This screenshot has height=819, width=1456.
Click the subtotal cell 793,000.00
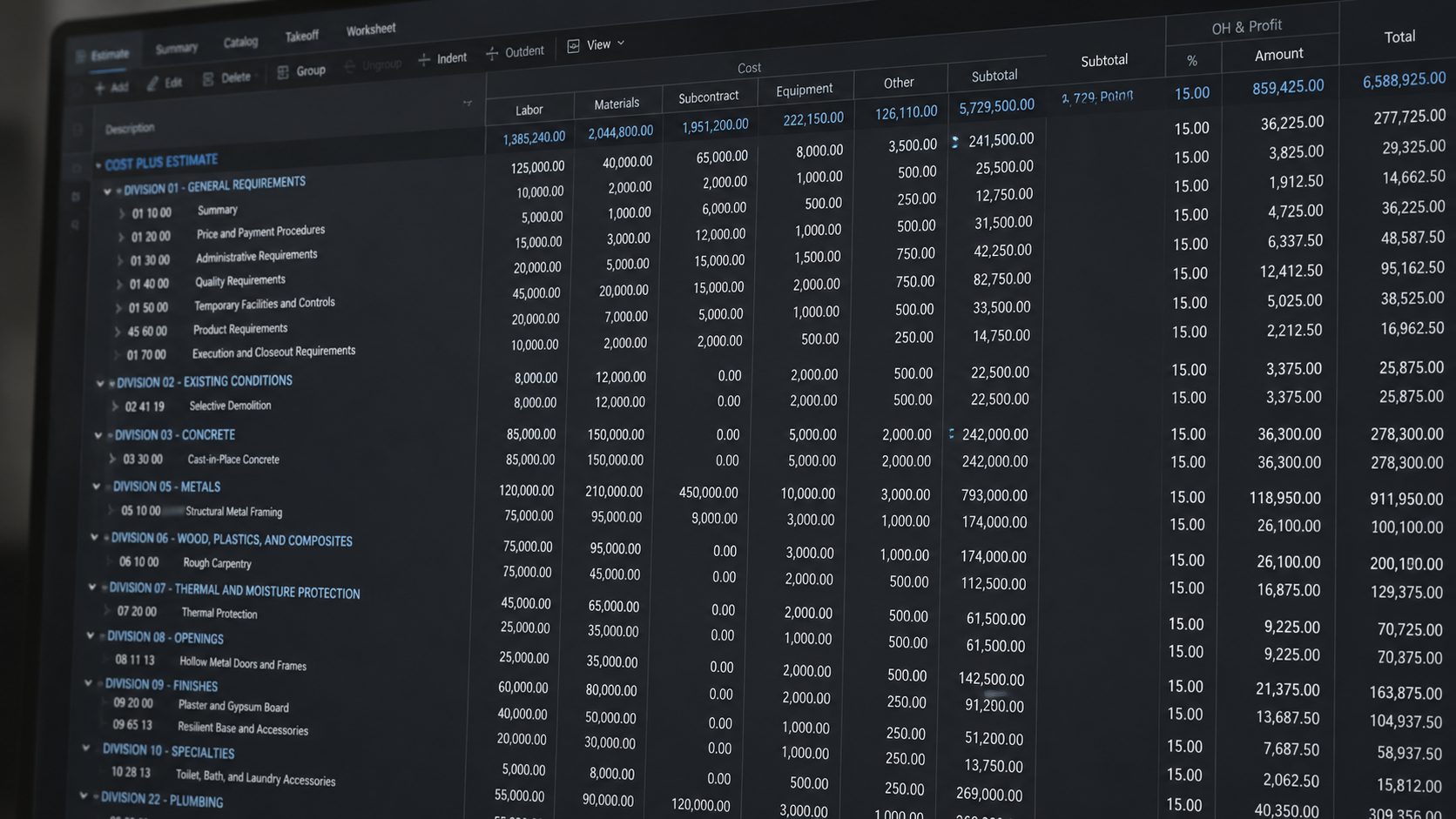coord(994,495)
